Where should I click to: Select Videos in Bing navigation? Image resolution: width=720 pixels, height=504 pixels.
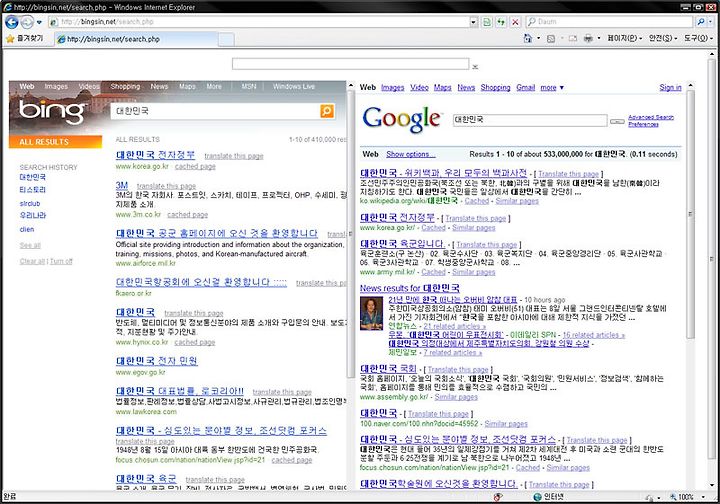pyautogui.click(x=89, y=86)
